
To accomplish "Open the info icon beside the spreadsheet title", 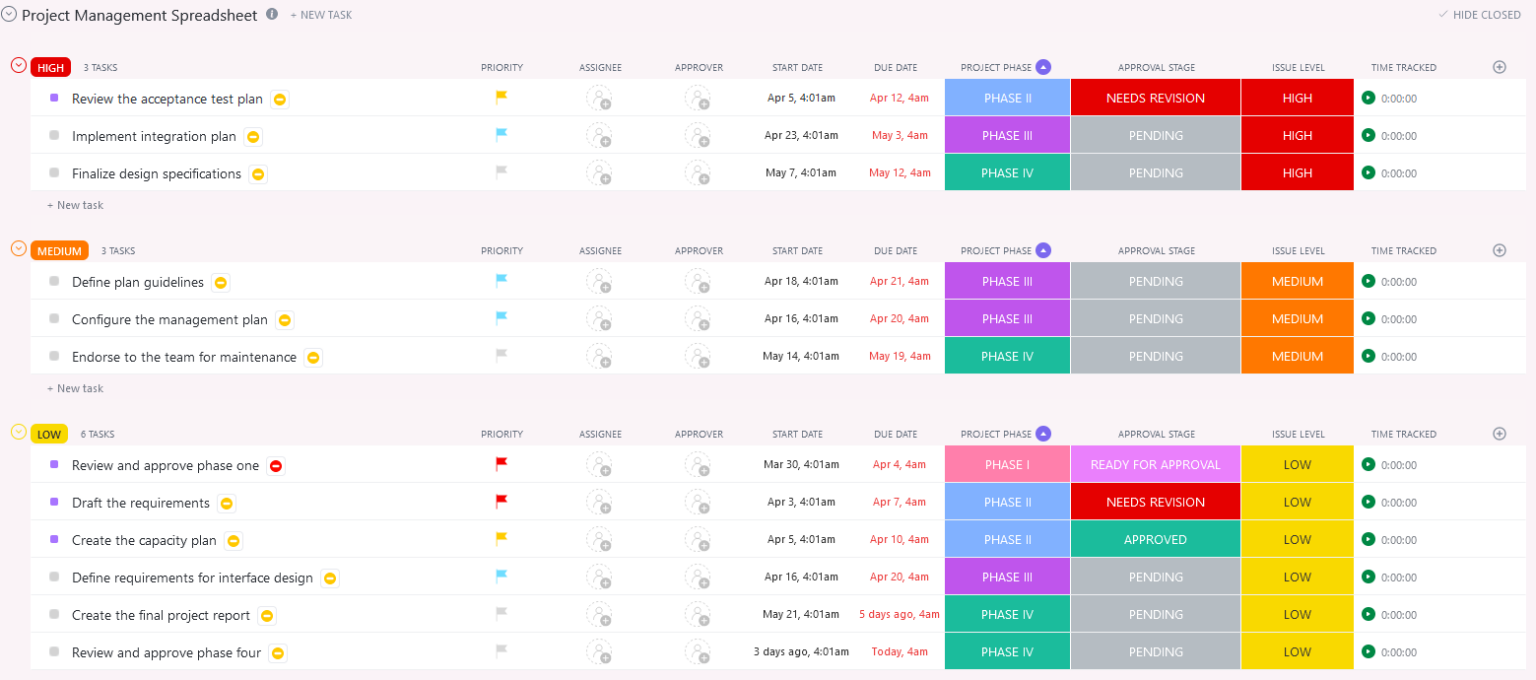I will tap(270, 14).
